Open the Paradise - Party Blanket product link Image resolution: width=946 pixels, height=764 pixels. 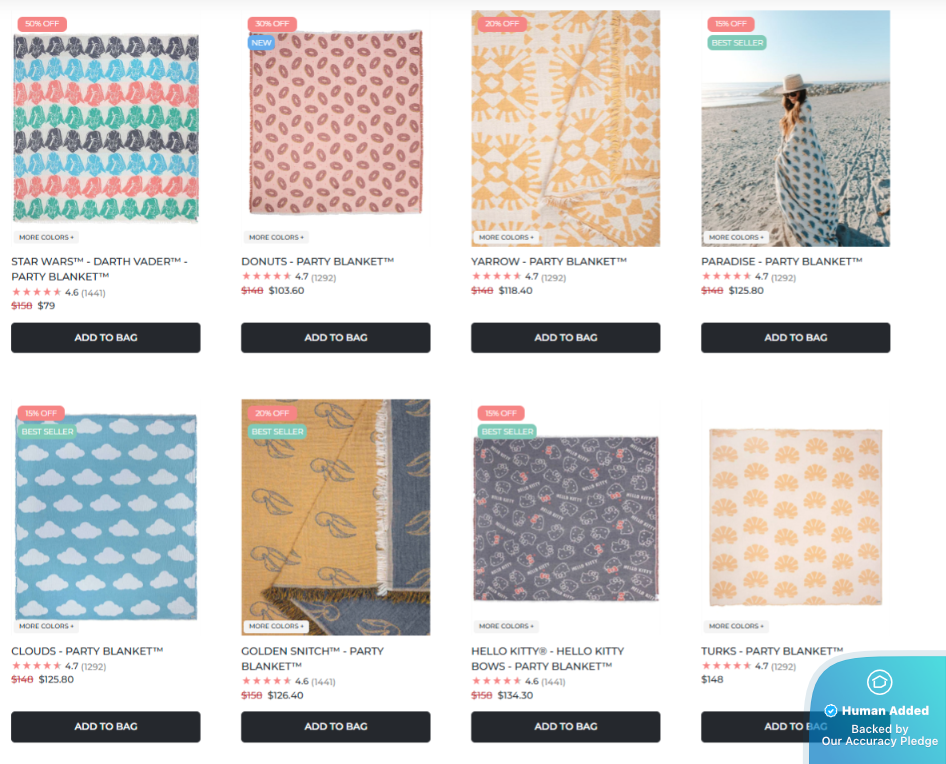pyautogui.click(x=781, y=262)
